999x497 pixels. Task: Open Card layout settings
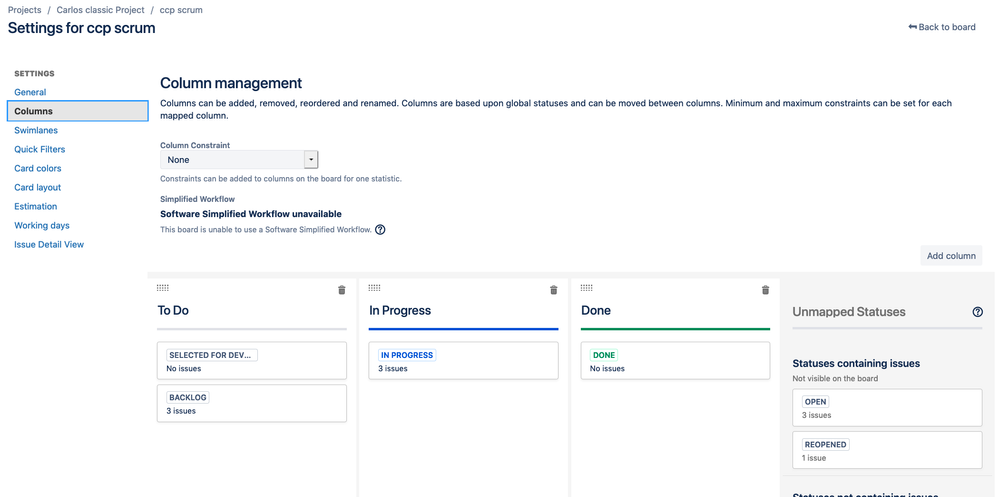[38, 187]
